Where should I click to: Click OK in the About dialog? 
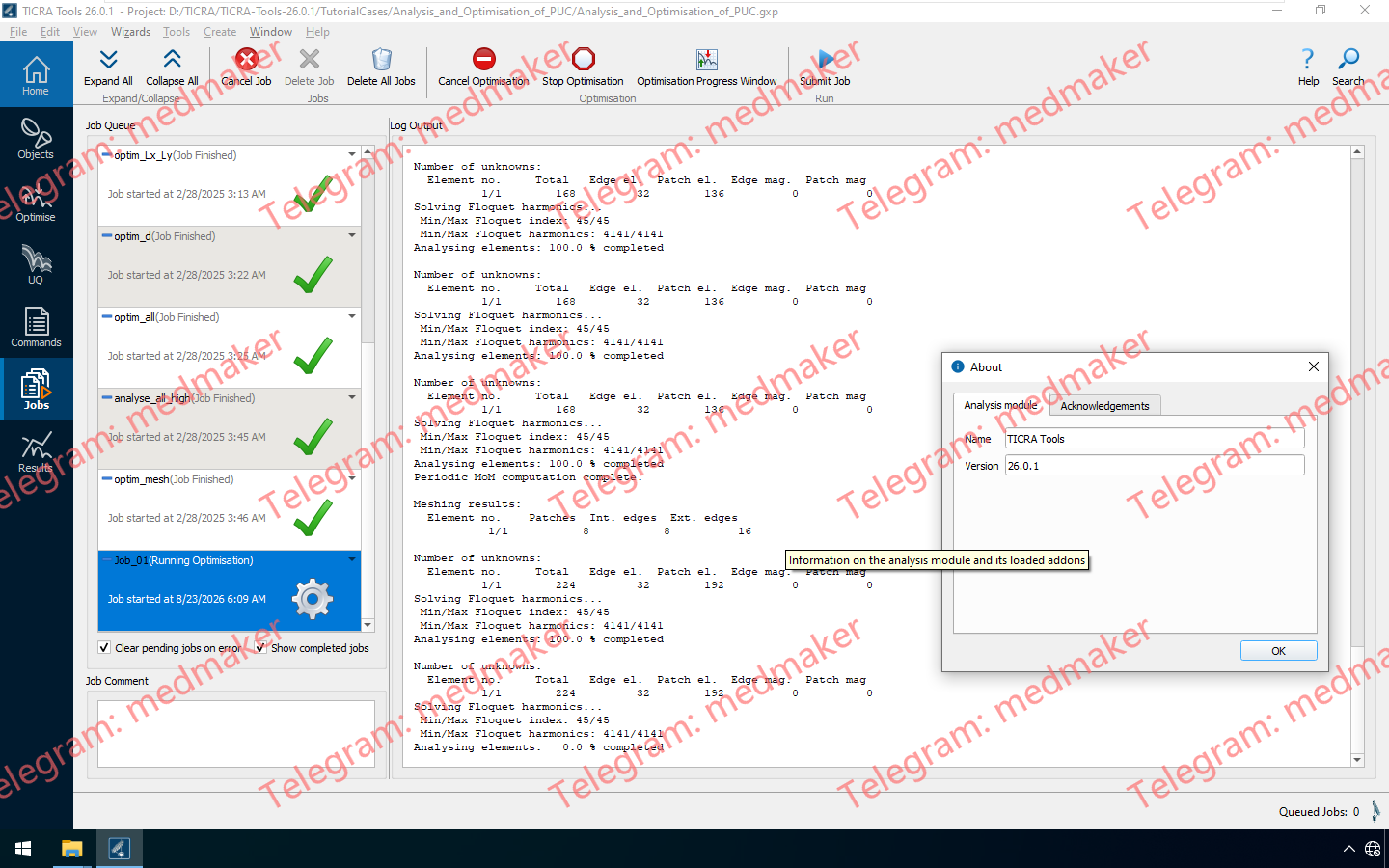(x=1278, y=651)
